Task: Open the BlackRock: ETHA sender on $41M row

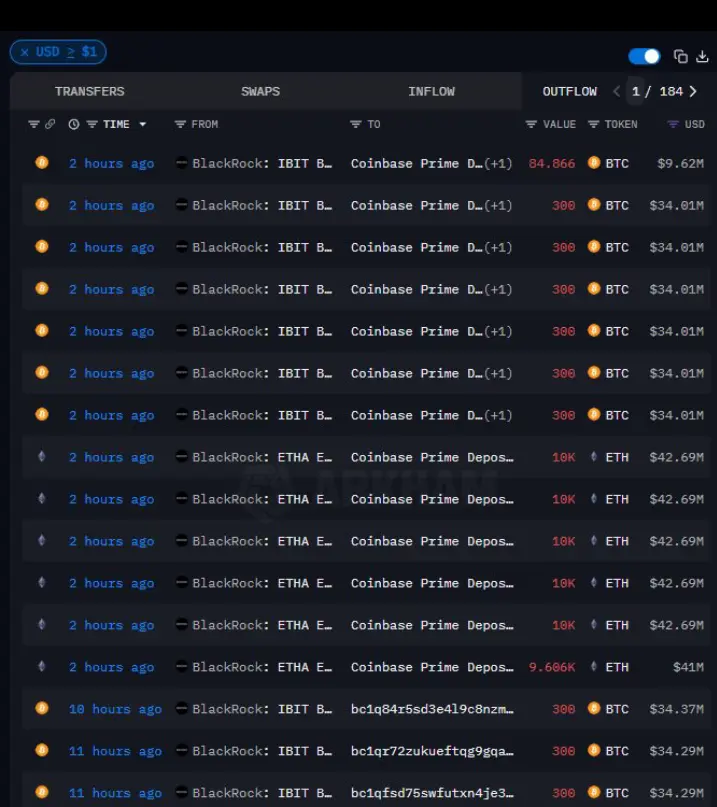Action: click(262, 668)
